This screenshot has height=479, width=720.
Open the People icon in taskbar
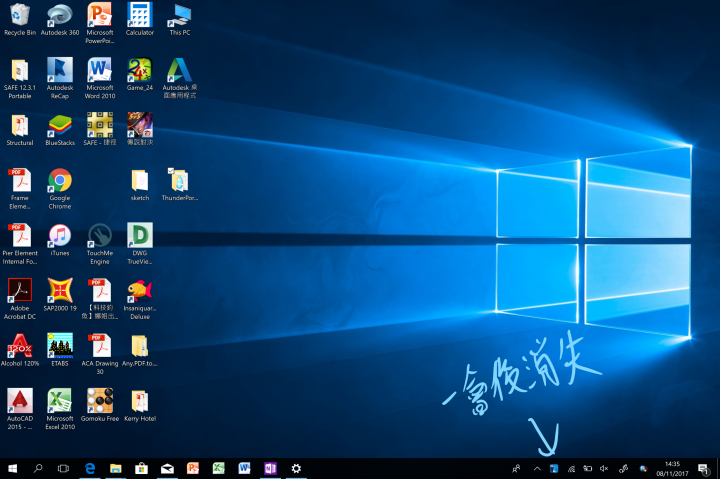[517, 468]
